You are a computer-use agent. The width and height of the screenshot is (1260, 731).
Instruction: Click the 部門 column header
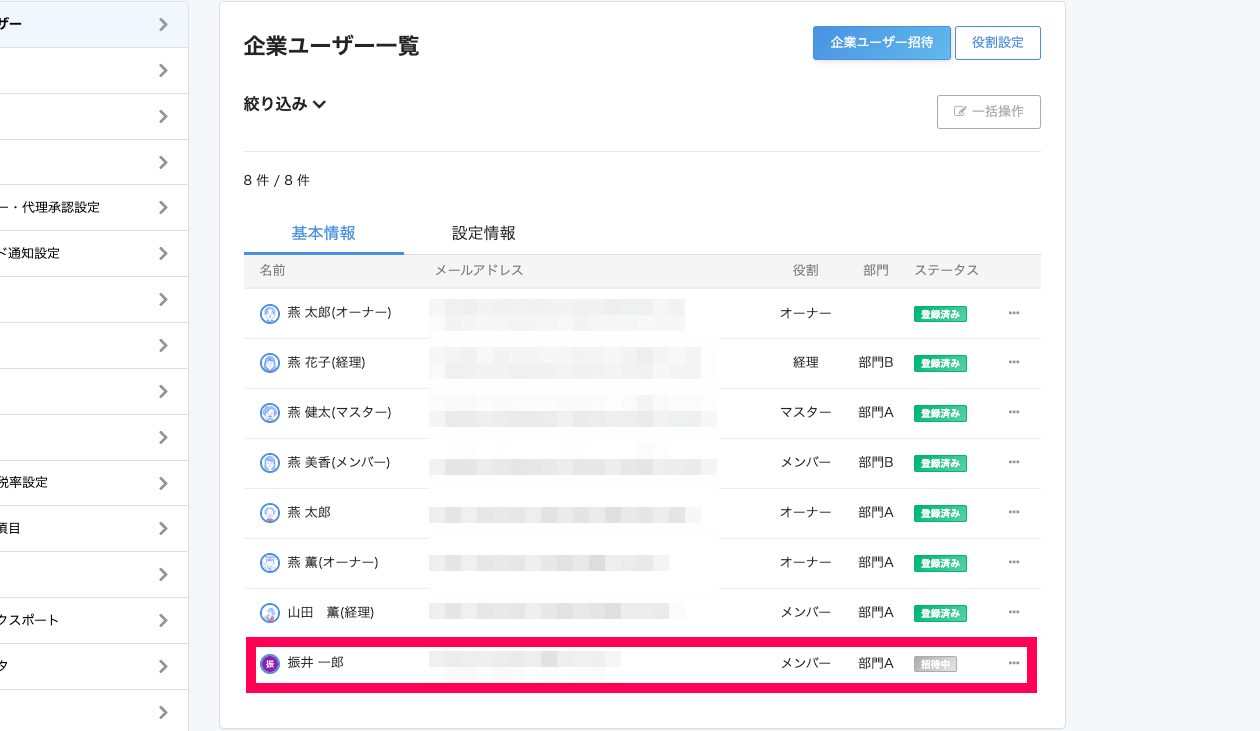coord(876,271)
